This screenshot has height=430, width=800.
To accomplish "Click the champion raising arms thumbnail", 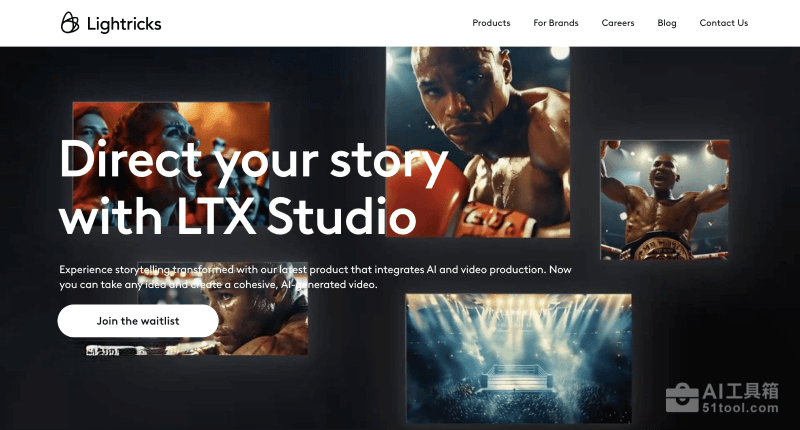I will (664, 200).
